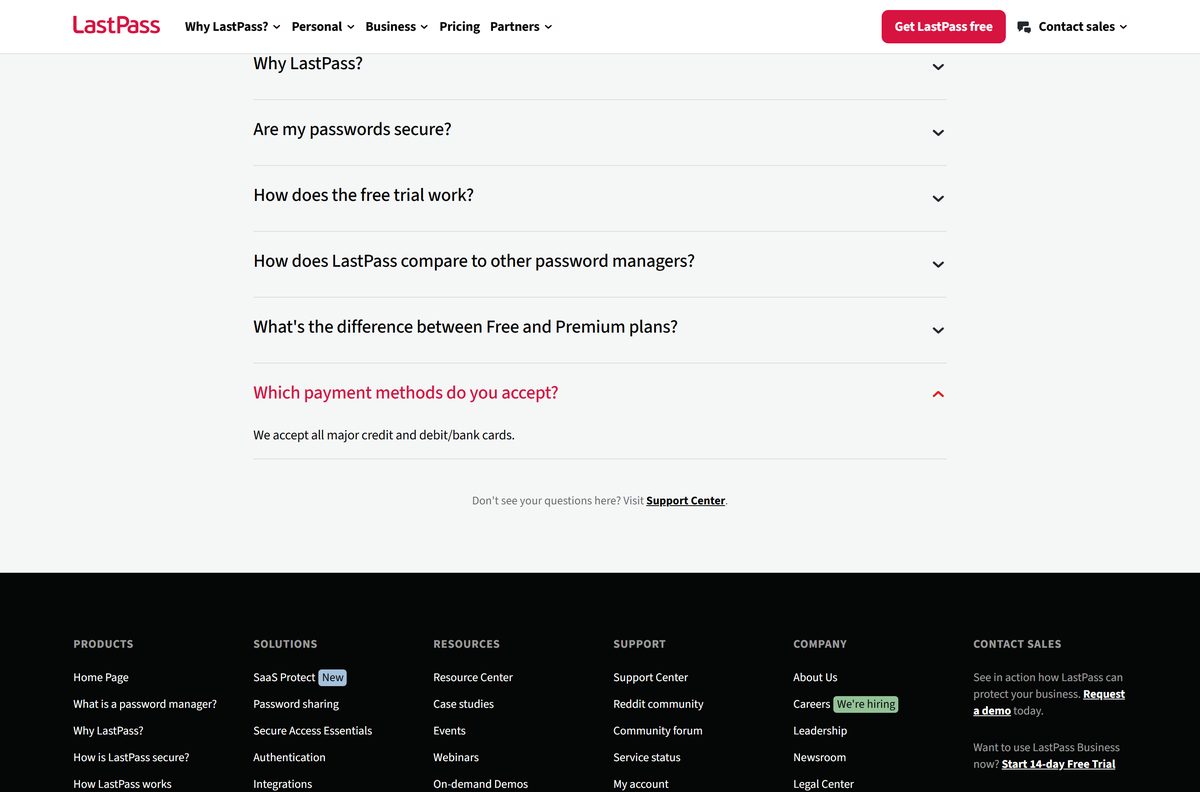
Task: Open the Resource Center footer link
Action: coord(473,677)
